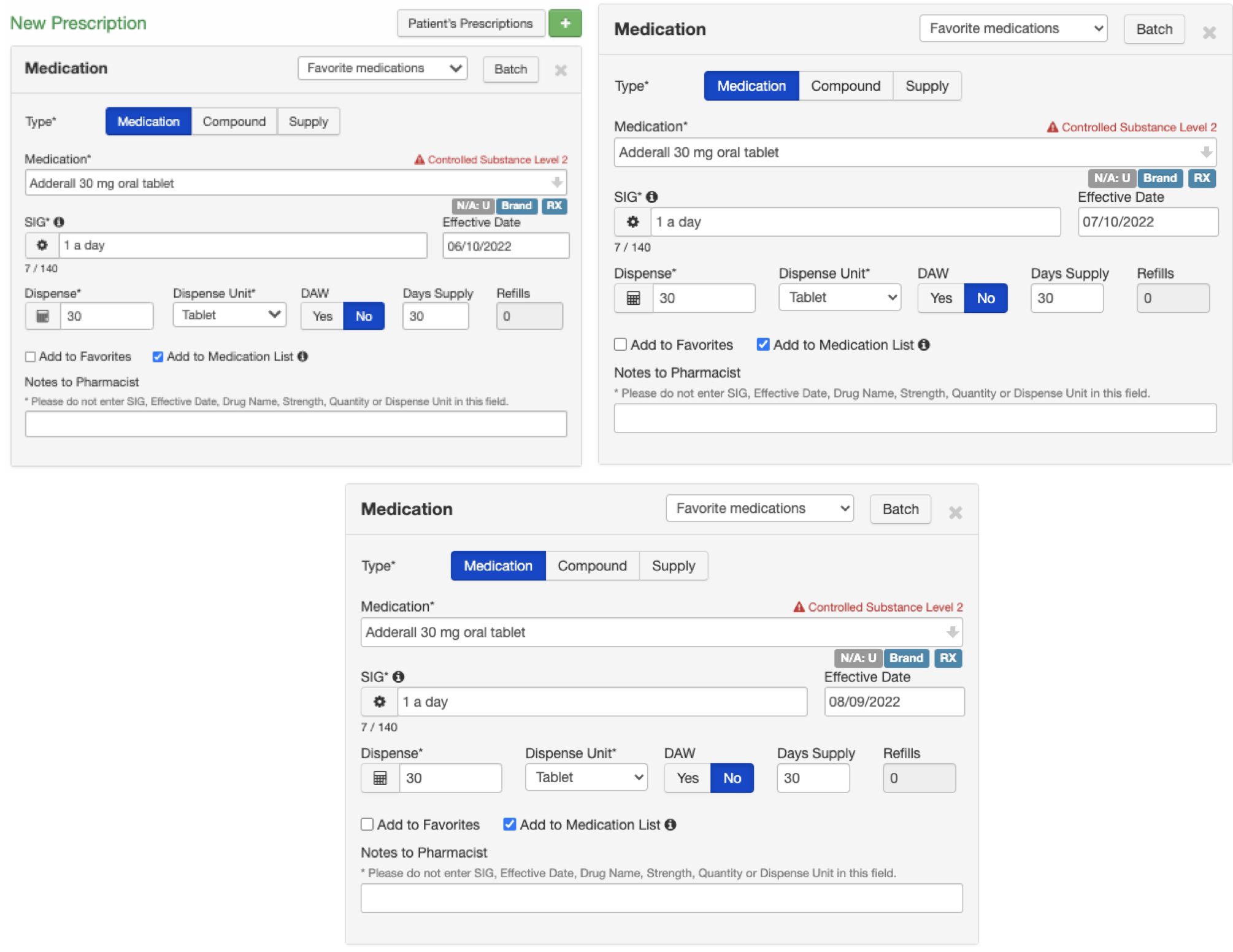Open Favorite medications dropdown in 08/09/2022 panel
Viewport: 1233px width, 952px height.
click(760, 509)
